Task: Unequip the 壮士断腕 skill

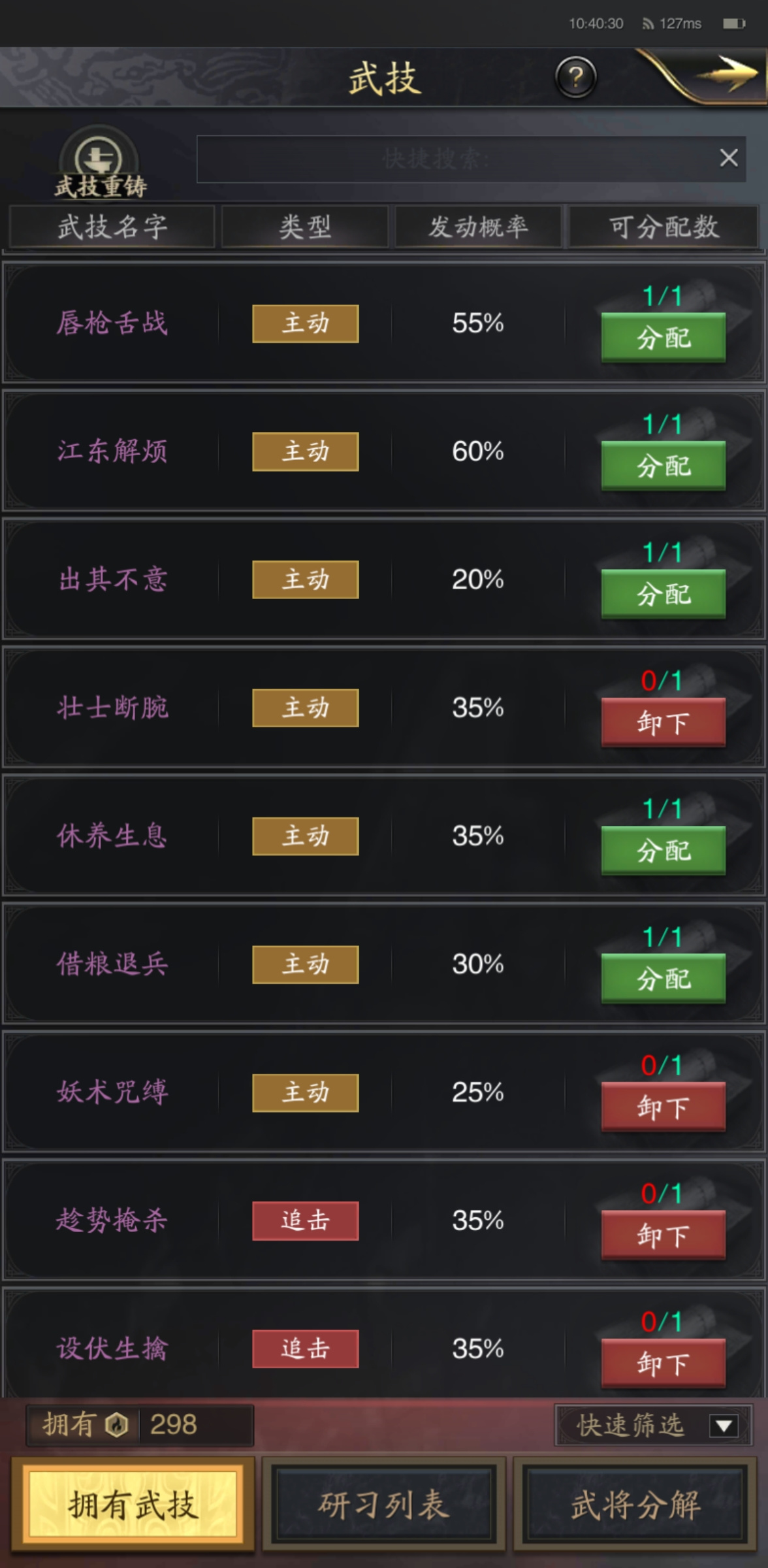Action: (664, 722)
